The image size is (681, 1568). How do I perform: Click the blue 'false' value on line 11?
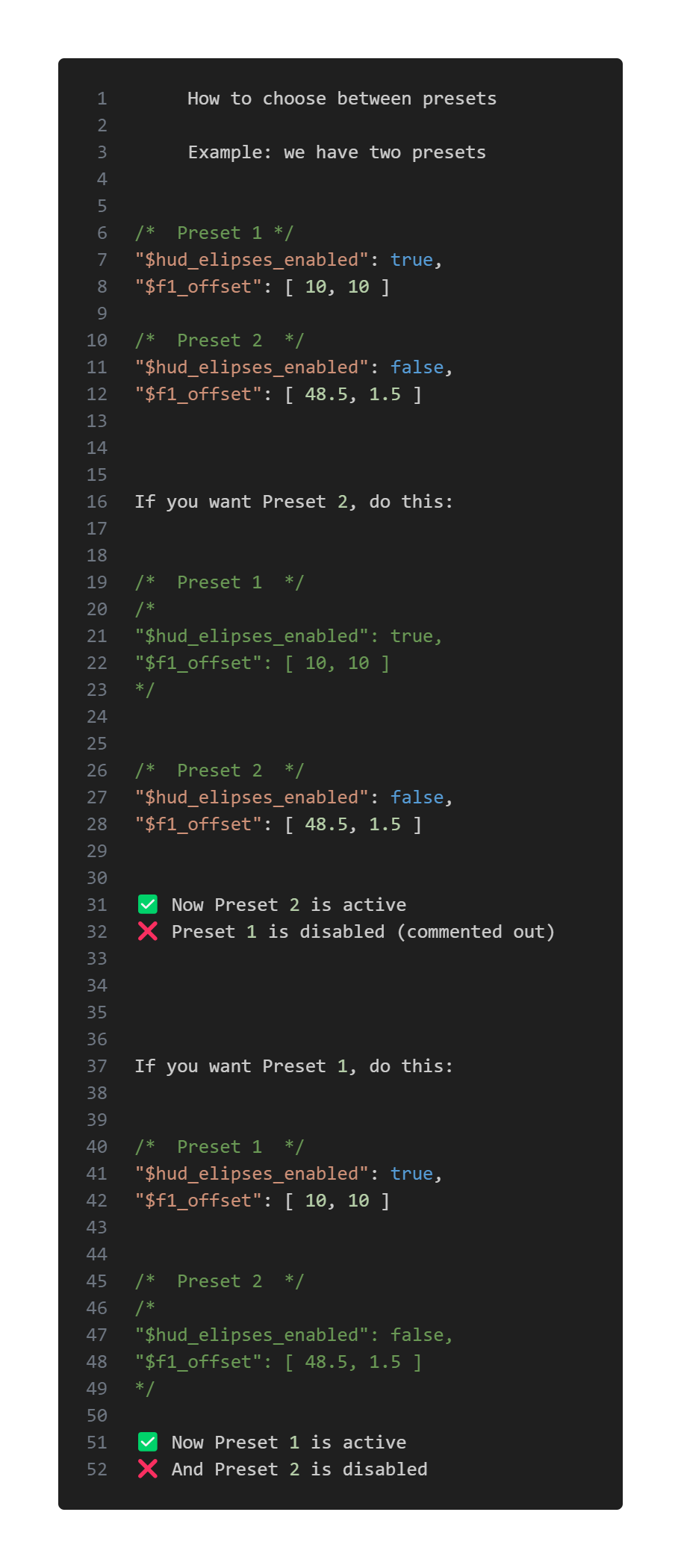[417, 367]
